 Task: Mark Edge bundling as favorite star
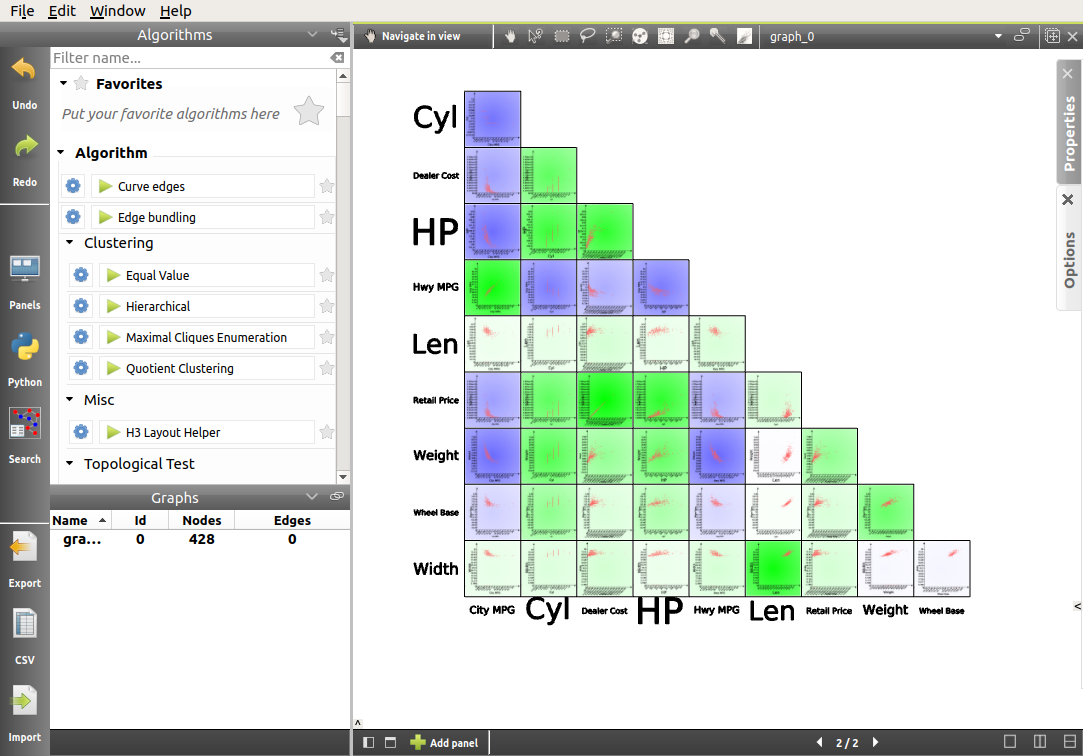pos(326,217)
